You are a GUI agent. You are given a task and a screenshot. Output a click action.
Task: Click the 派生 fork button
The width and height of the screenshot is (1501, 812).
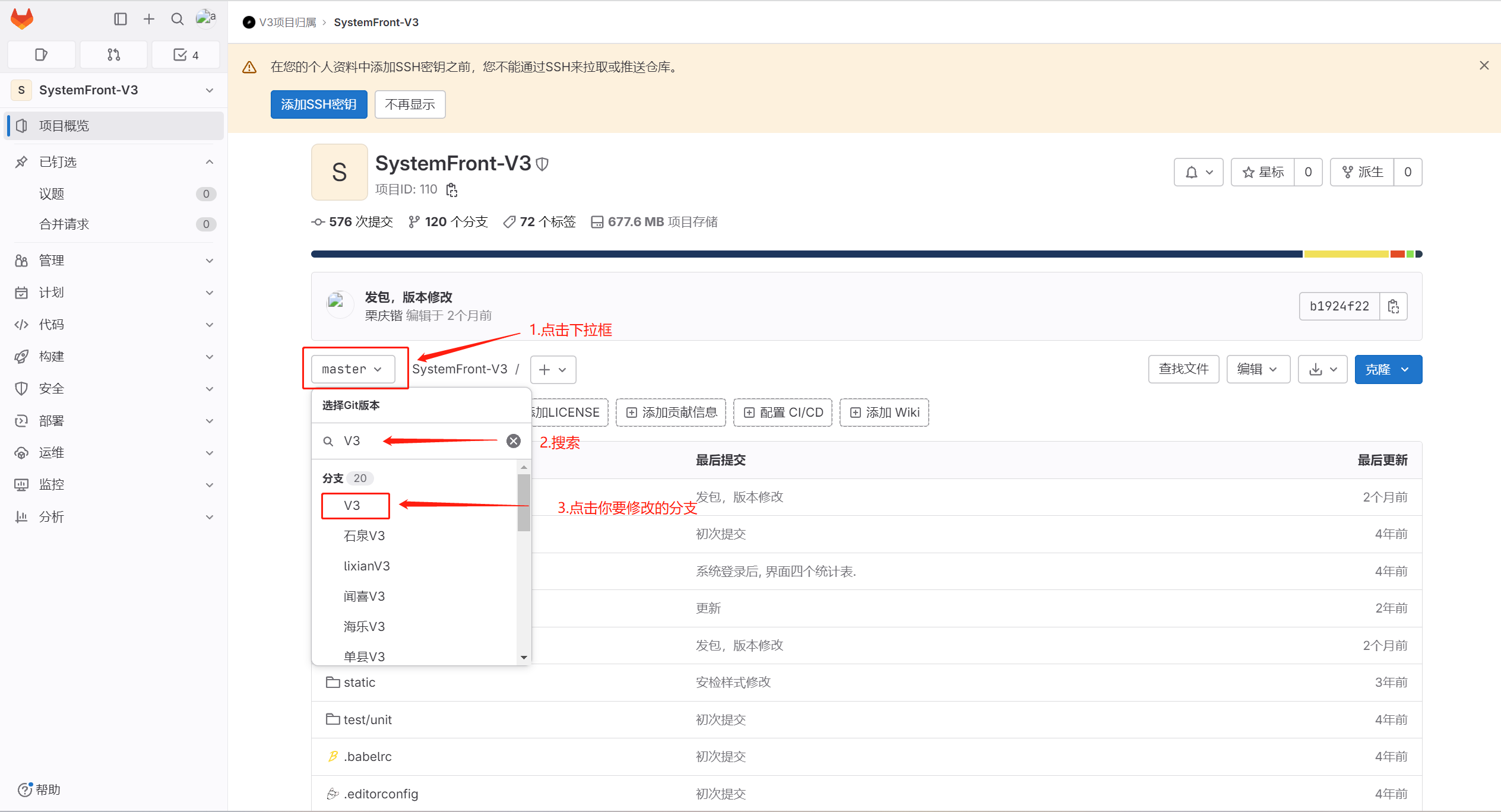click(x=1362, y=172)
